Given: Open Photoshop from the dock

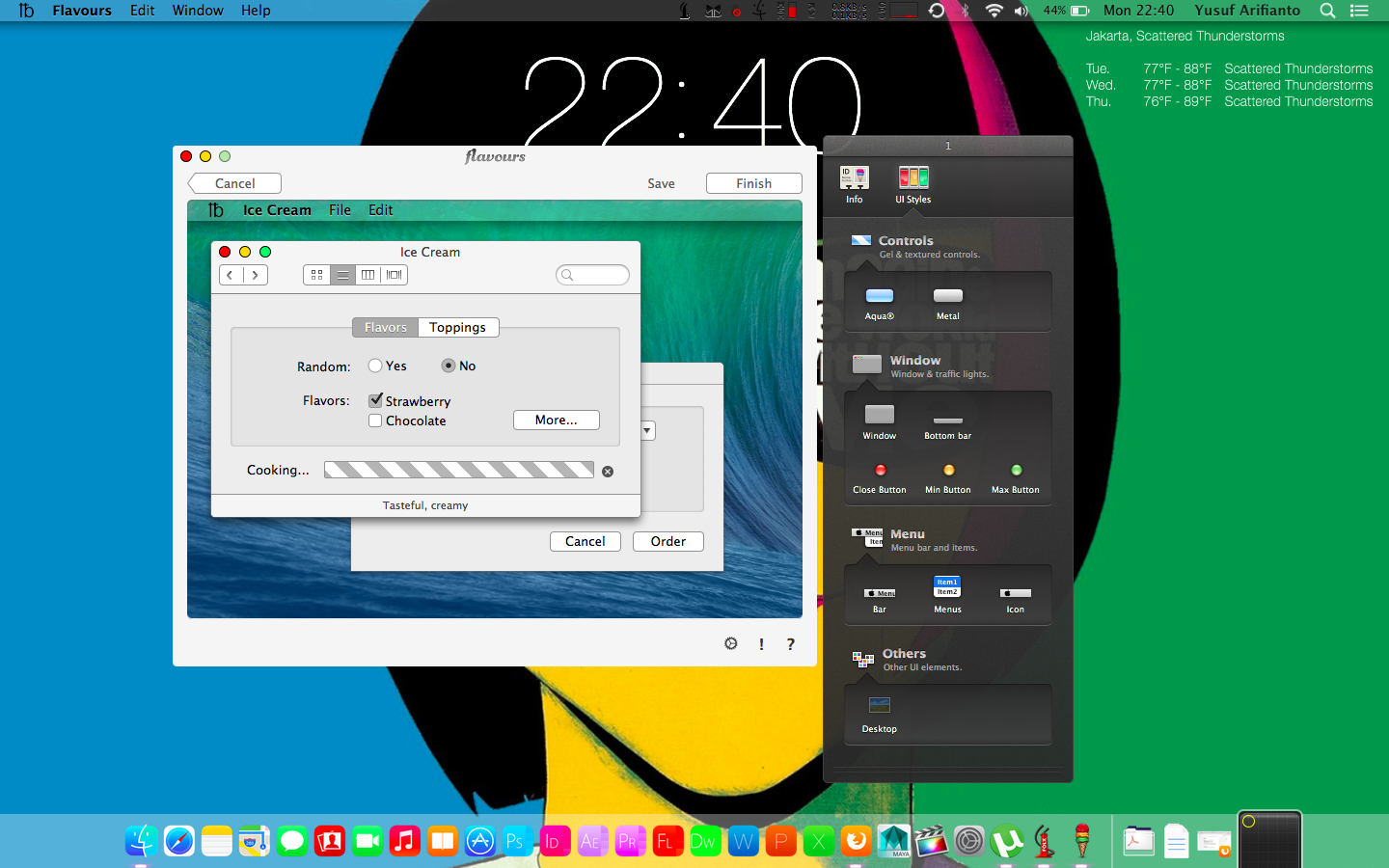Looking at the screenshot, I should pos(516,841).
